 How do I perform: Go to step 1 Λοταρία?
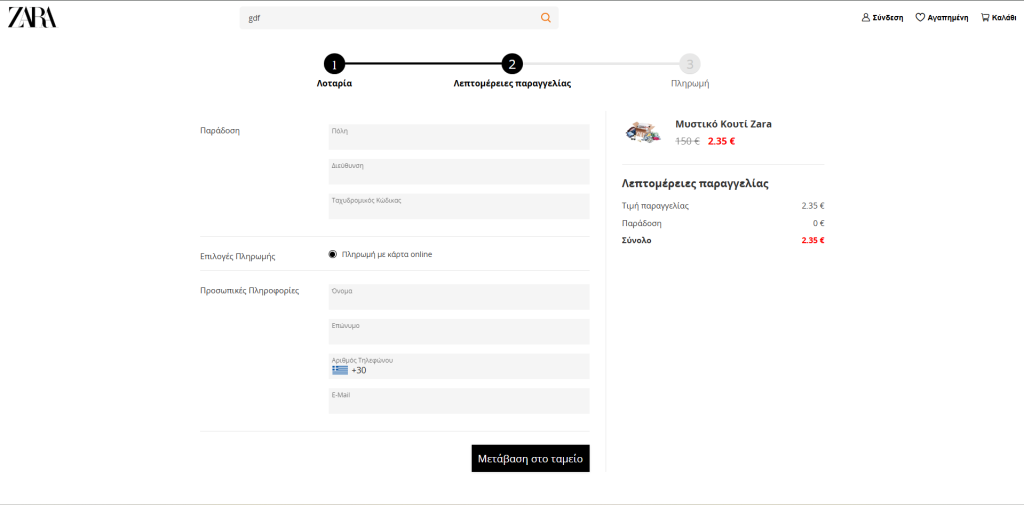pos(334,64)
